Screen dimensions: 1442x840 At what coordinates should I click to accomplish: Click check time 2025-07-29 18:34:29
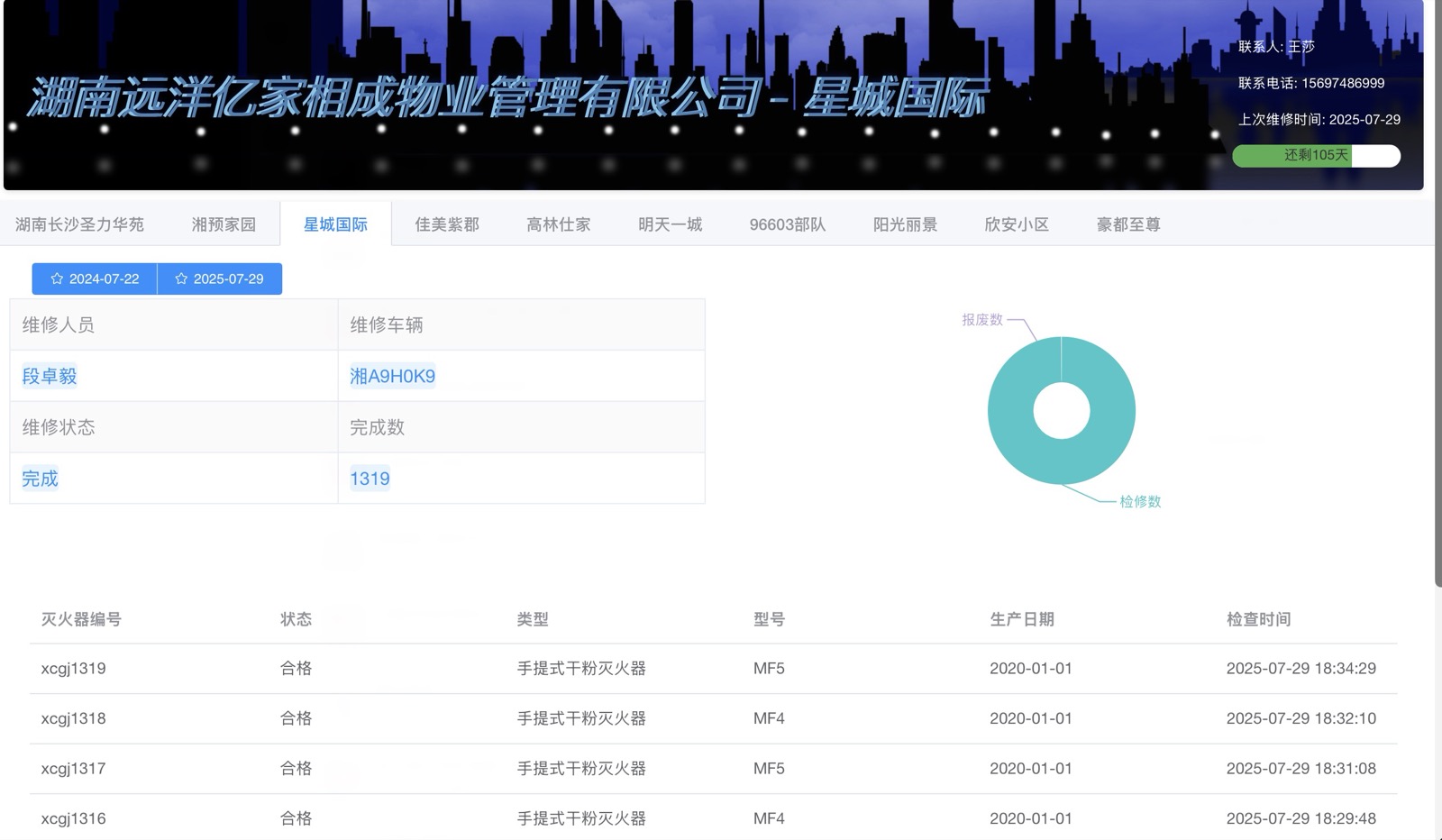pos(1301,669)
